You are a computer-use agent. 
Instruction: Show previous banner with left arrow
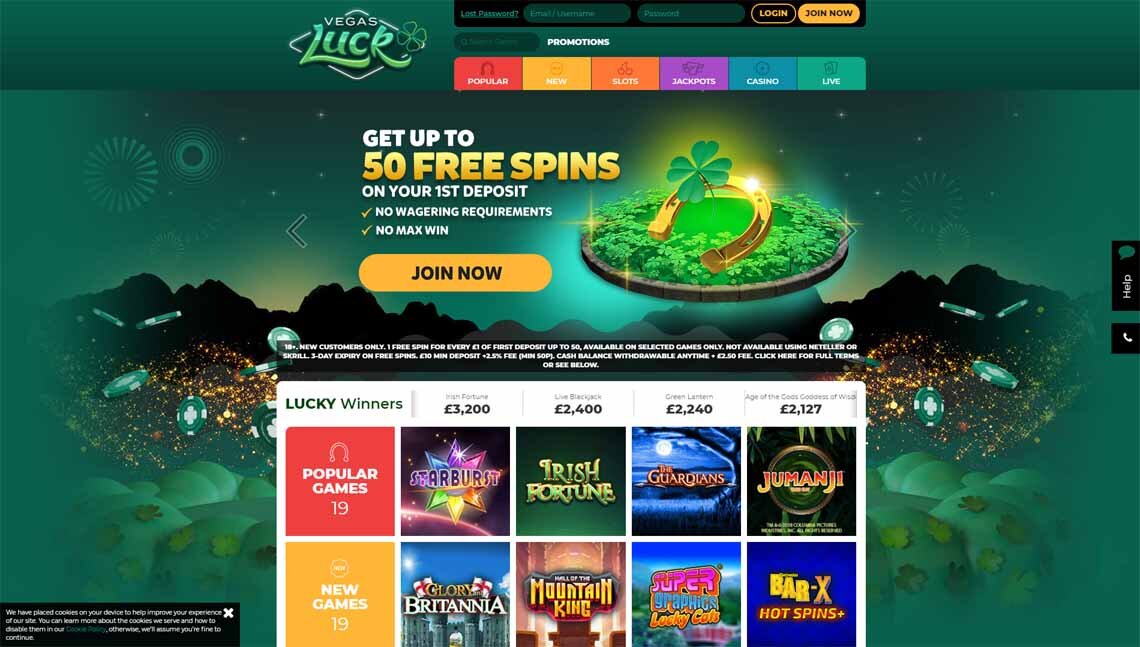[297, 231]
